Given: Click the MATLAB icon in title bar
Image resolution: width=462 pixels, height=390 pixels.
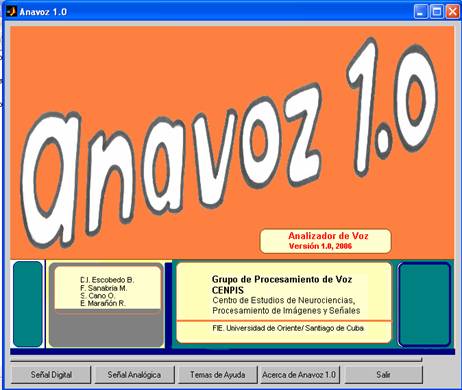Looking at the screenshot, I should (x=12, y=12).
